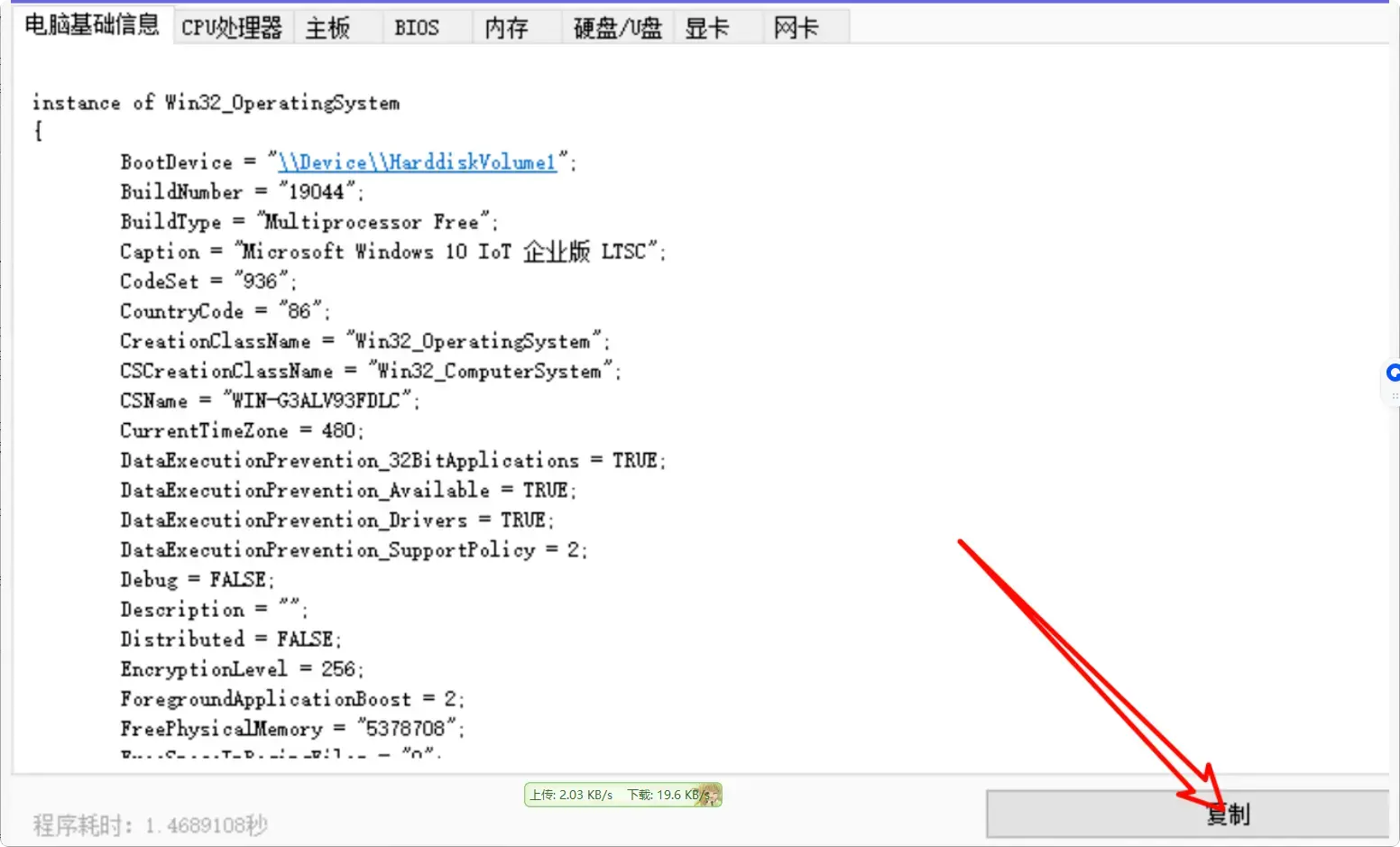Select the 主板 tab
This screenshot has width=1400, height=847.
(x=327, y=28)
